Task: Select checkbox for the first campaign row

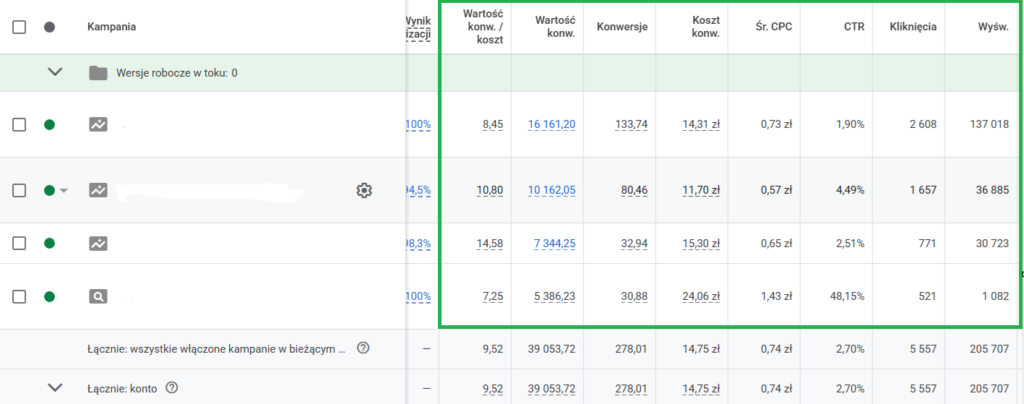Action: [x=19, y=125]
